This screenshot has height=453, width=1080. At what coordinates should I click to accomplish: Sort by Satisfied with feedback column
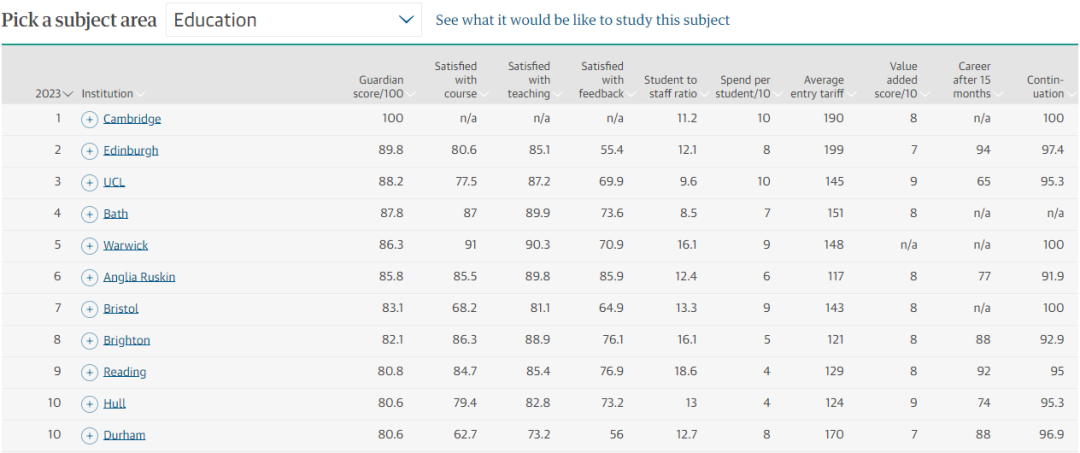point(604,80)
